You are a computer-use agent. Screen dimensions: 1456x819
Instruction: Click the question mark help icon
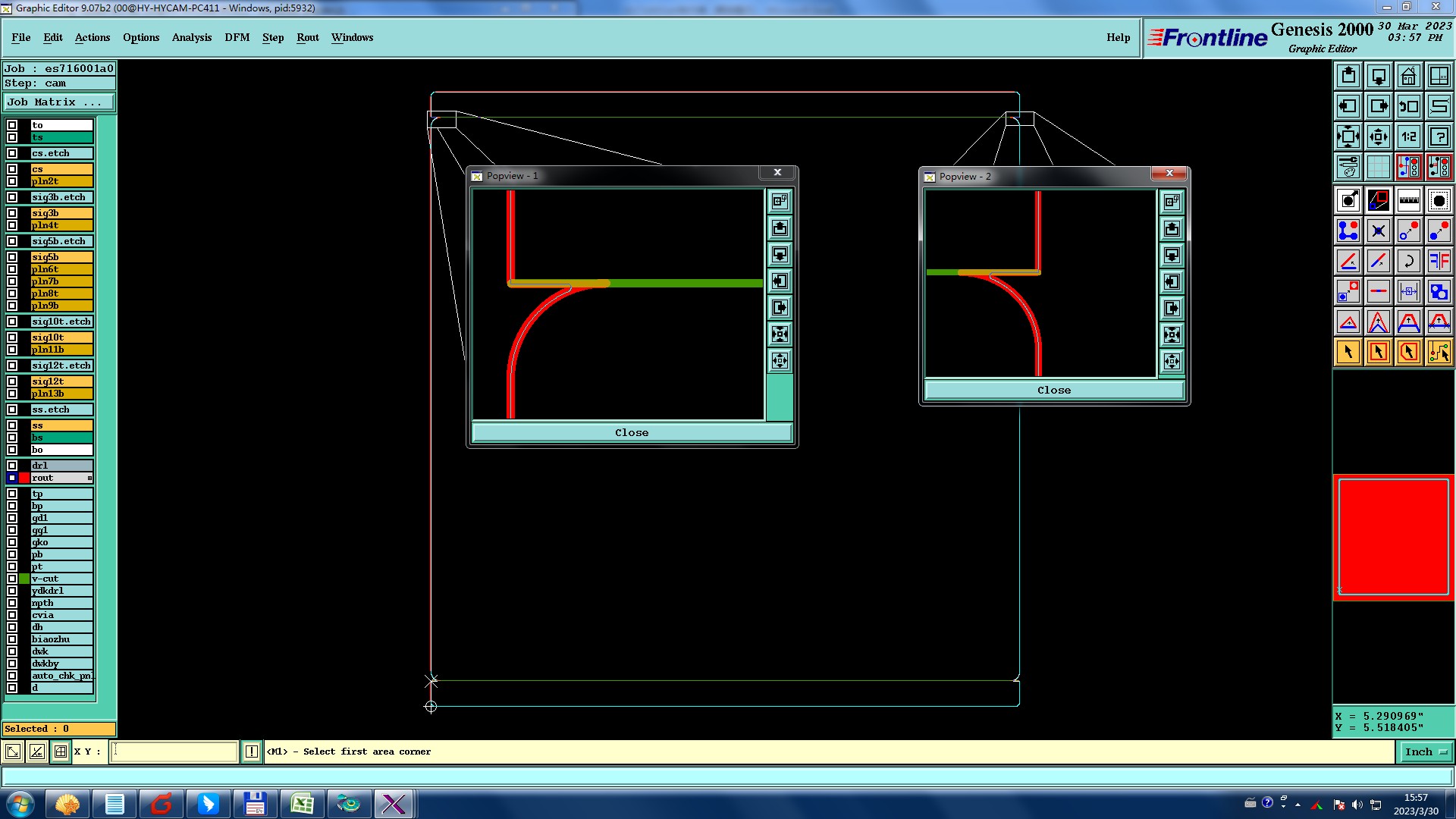pos(1439,136)
